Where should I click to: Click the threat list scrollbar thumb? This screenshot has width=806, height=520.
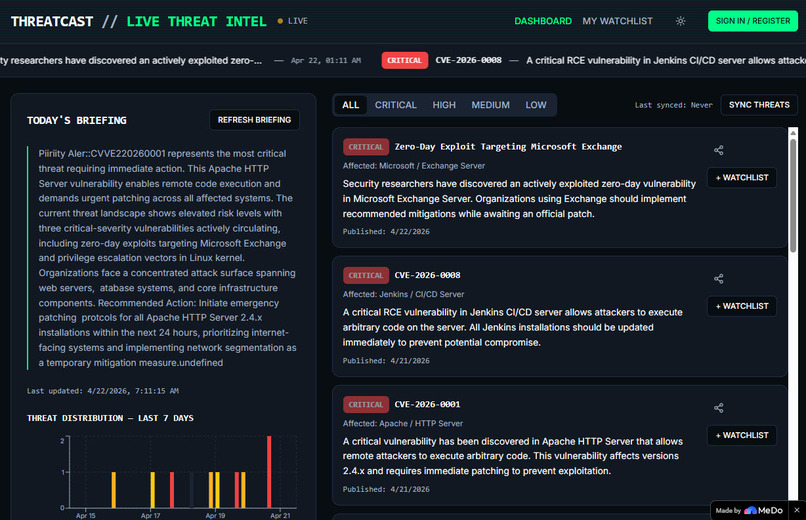click(793, 195)
